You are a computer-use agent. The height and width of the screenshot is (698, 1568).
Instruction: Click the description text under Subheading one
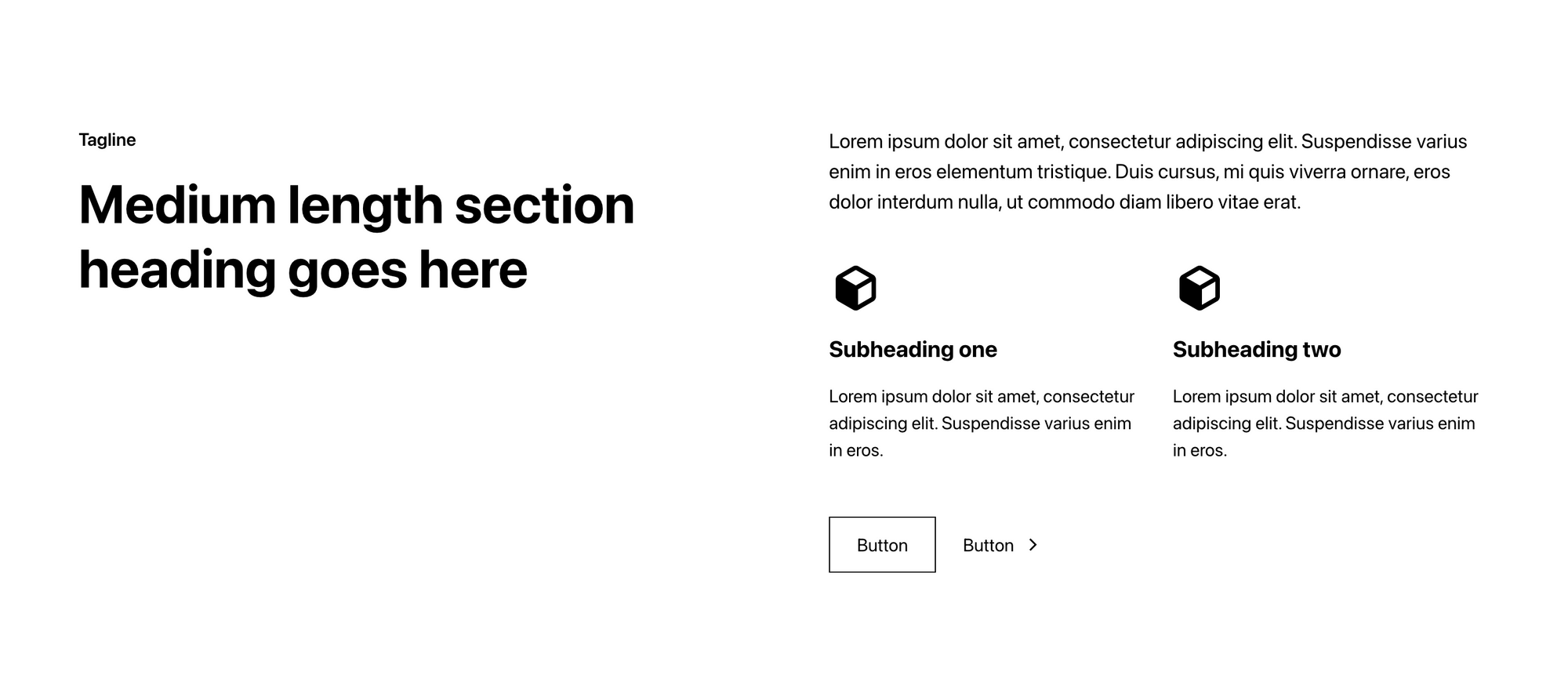coord(981,423)
